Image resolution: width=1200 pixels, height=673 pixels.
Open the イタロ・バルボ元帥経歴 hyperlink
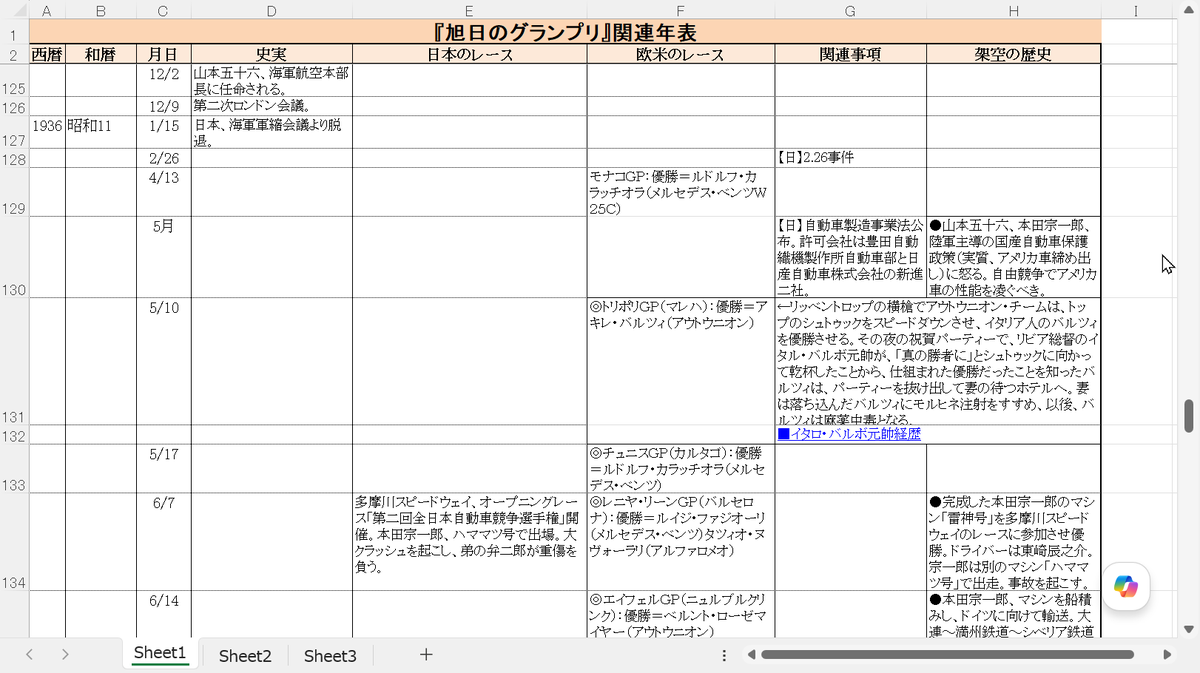[848, 434]
